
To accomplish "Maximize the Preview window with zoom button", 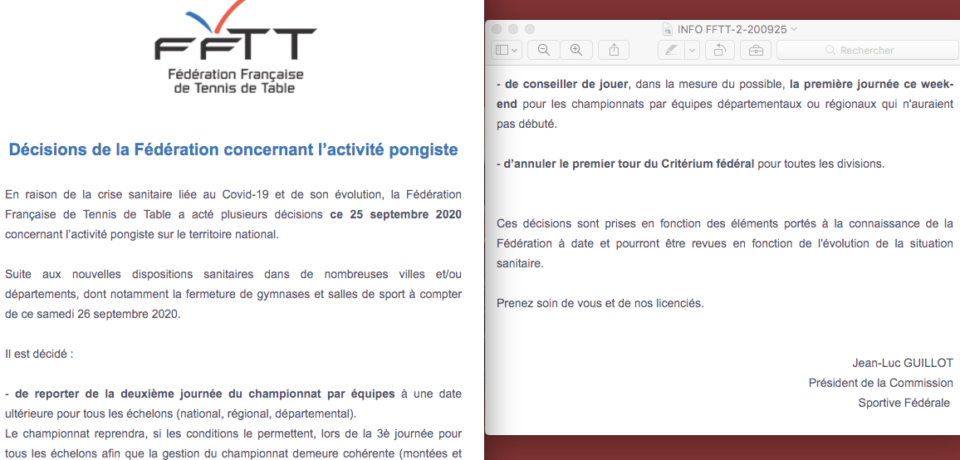I will point(530,29).
